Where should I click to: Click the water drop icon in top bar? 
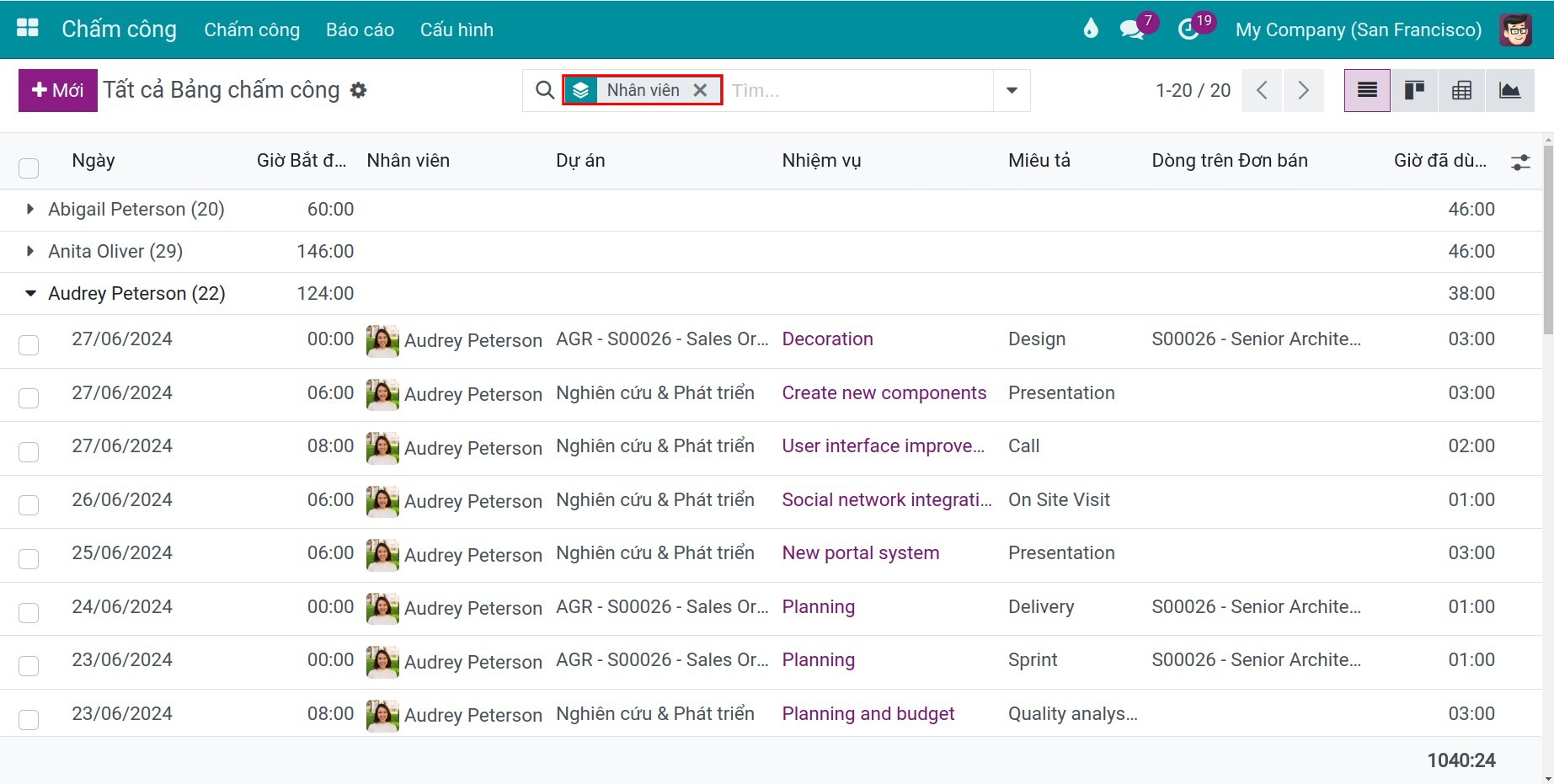tap(1091, 29)
